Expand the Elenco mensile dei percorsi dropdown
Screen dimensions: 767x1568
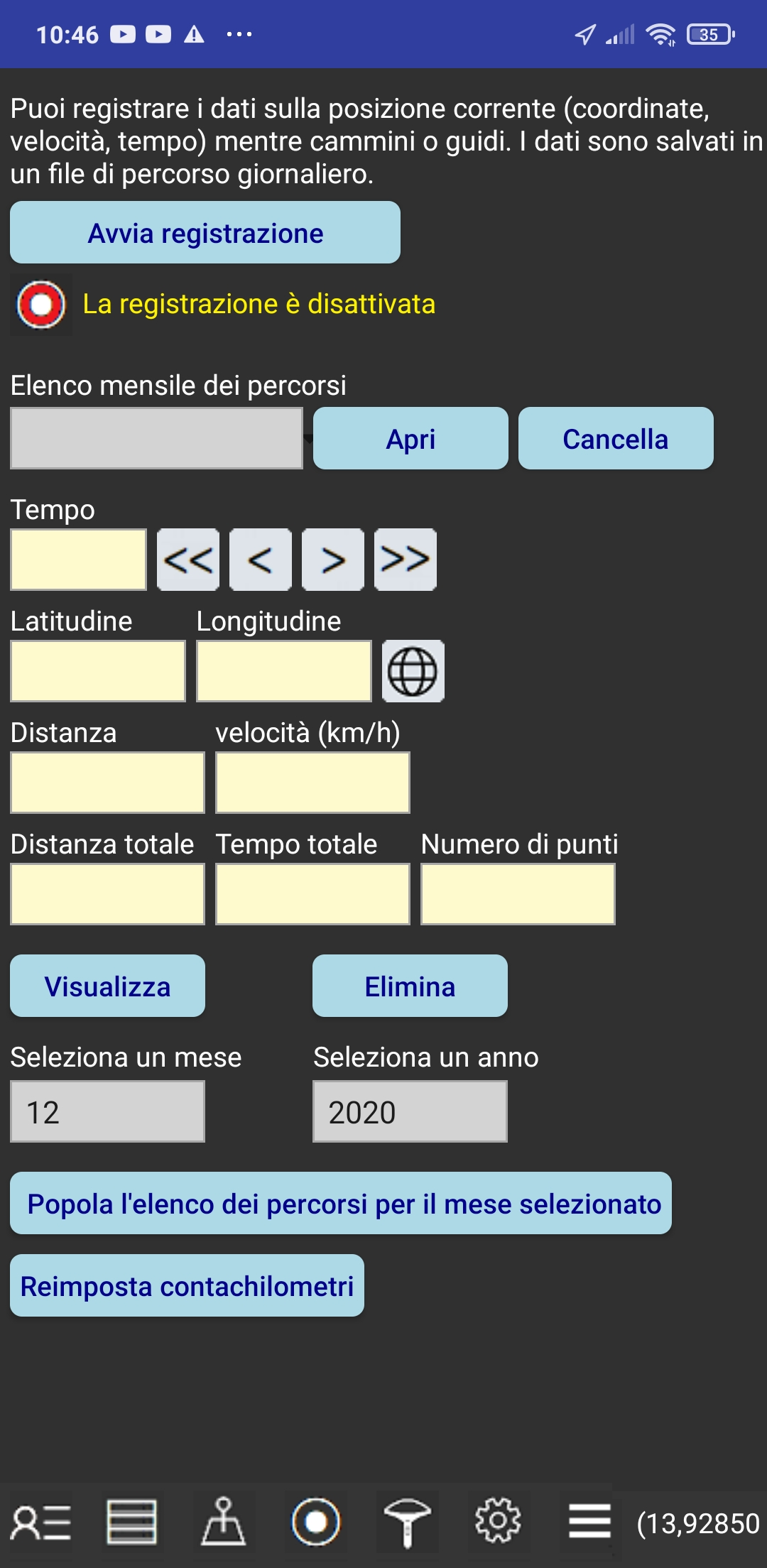pos(157,438)
